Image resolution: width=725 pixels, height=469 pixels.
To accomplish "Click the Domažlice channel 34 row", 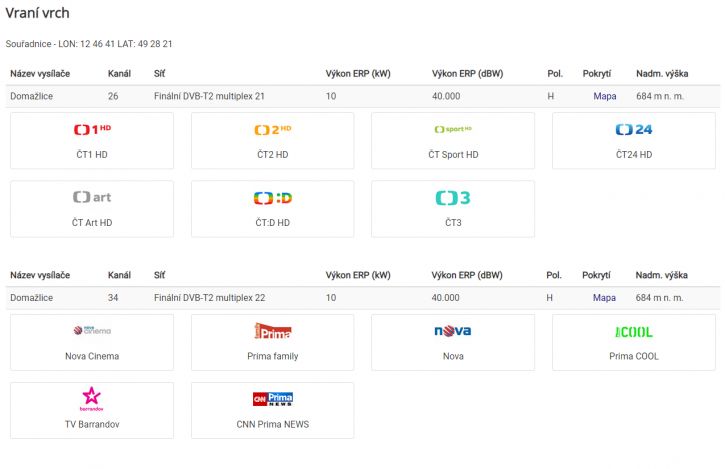I will (362, 298).
